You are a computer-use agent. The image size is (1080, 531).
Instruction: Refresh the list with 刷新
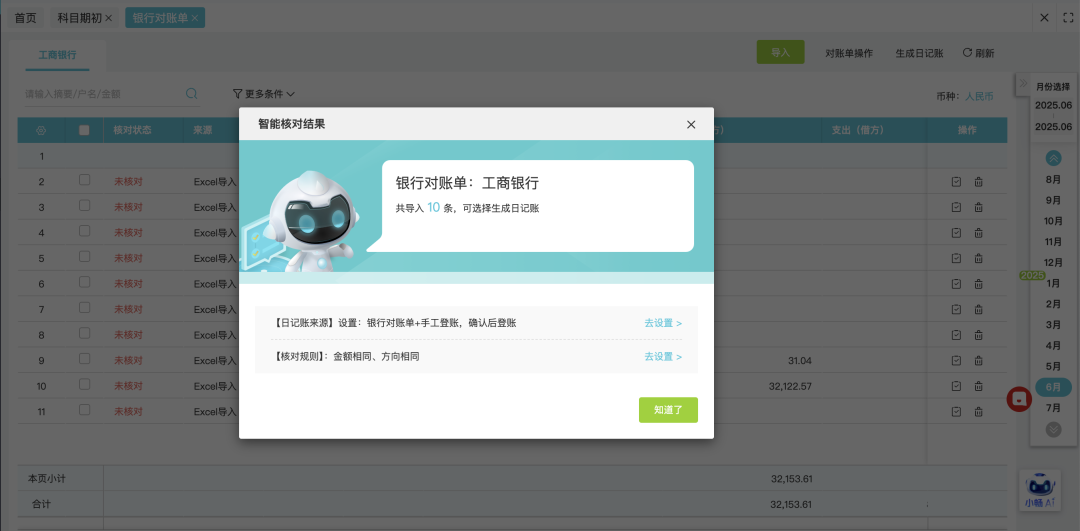coord(978,53)
